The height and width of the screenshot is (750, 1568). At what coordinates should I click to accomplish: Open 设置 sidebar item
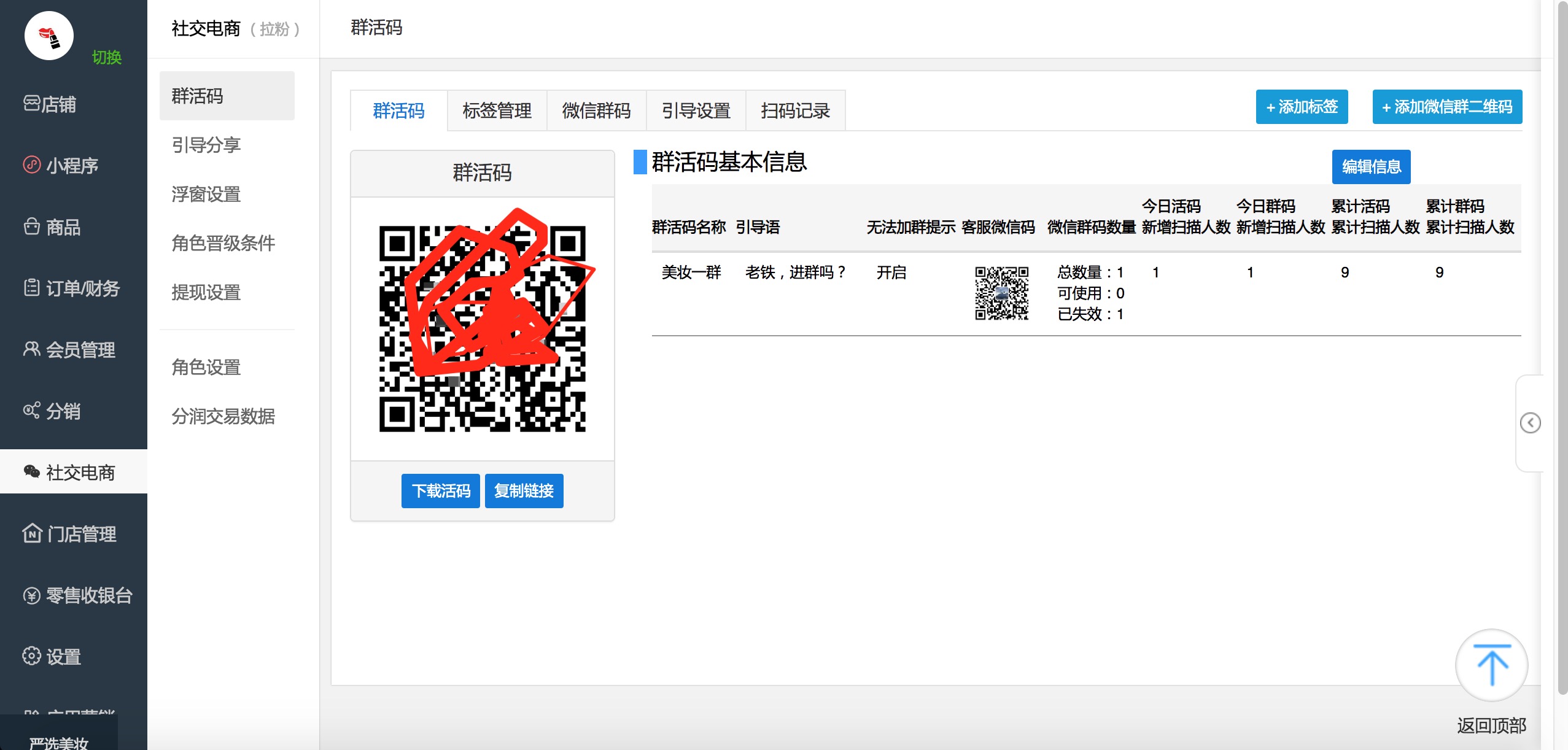[52, 656]
